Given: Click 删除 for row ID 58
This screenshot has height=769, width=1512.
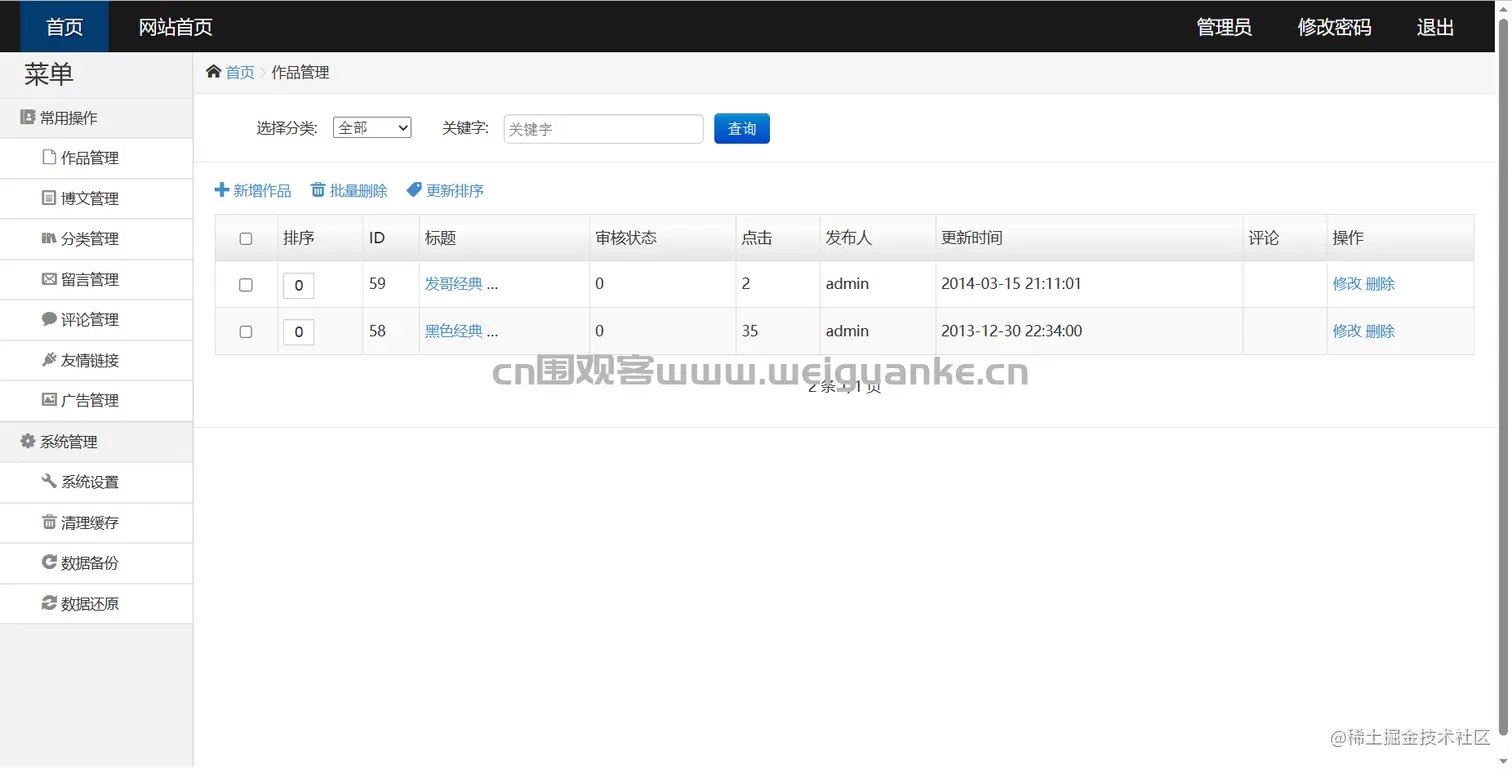Looking at the screenshot, I should click(1380, 331).
